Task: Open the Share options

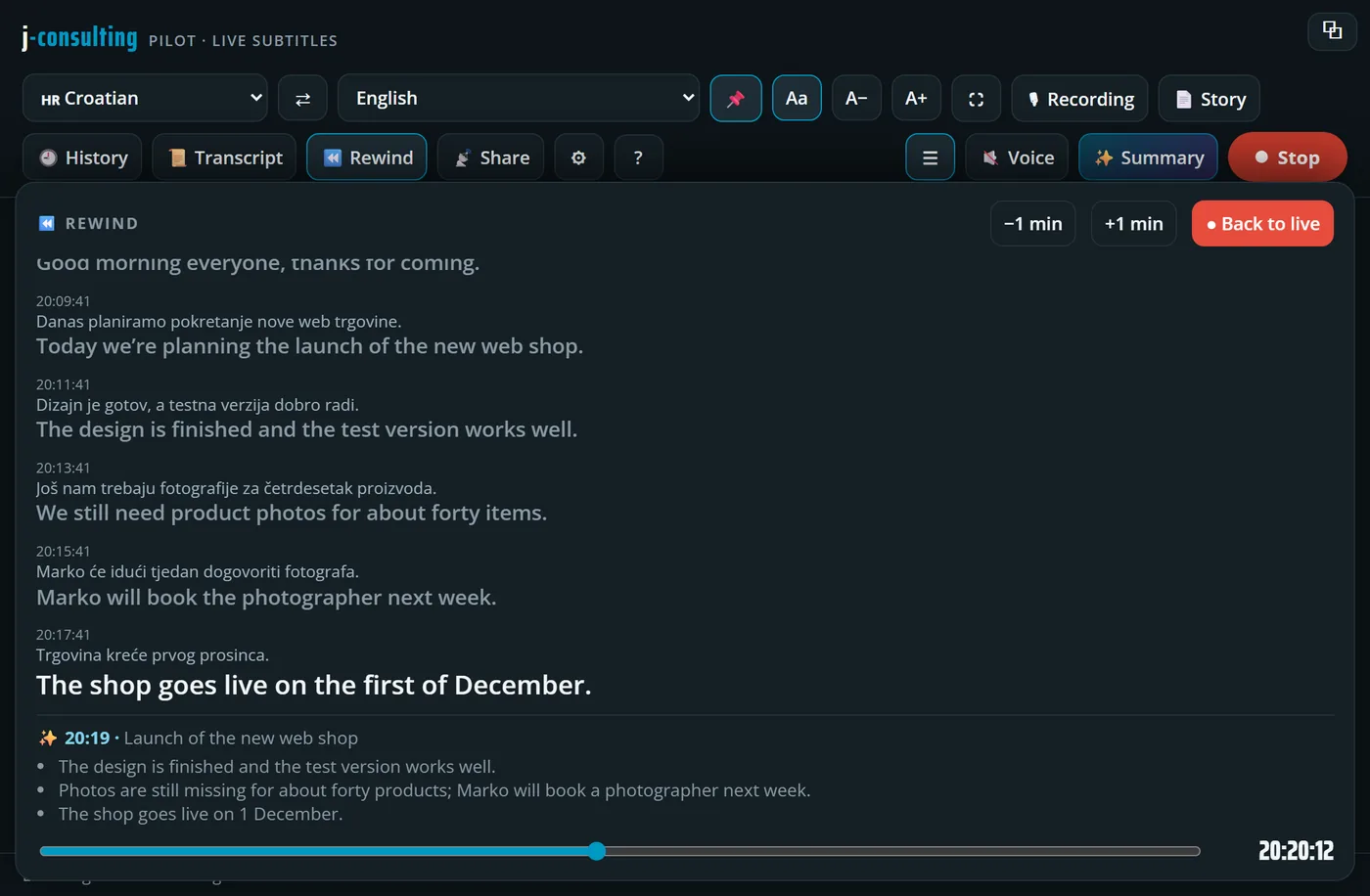Action: 491,157
